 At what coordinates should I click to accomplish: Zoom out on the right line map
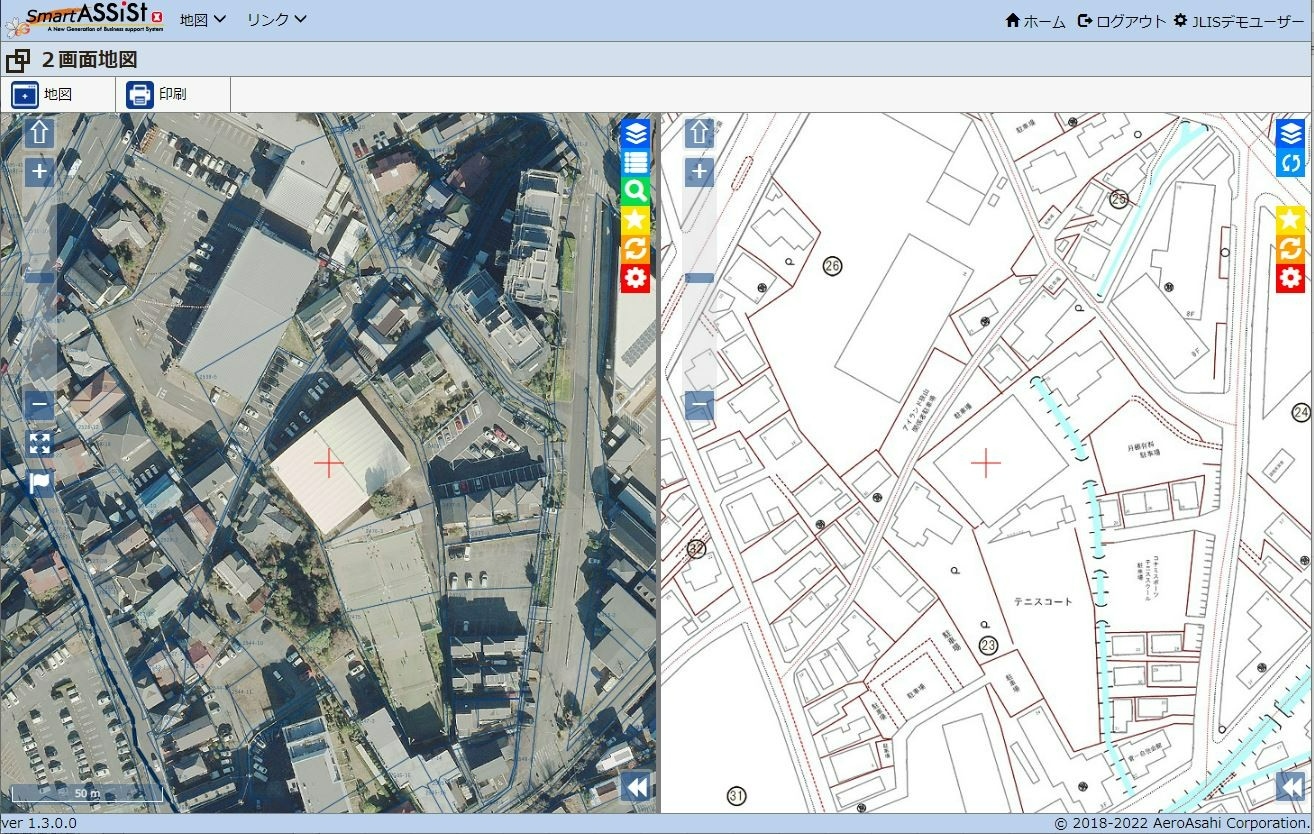(699, 406)
